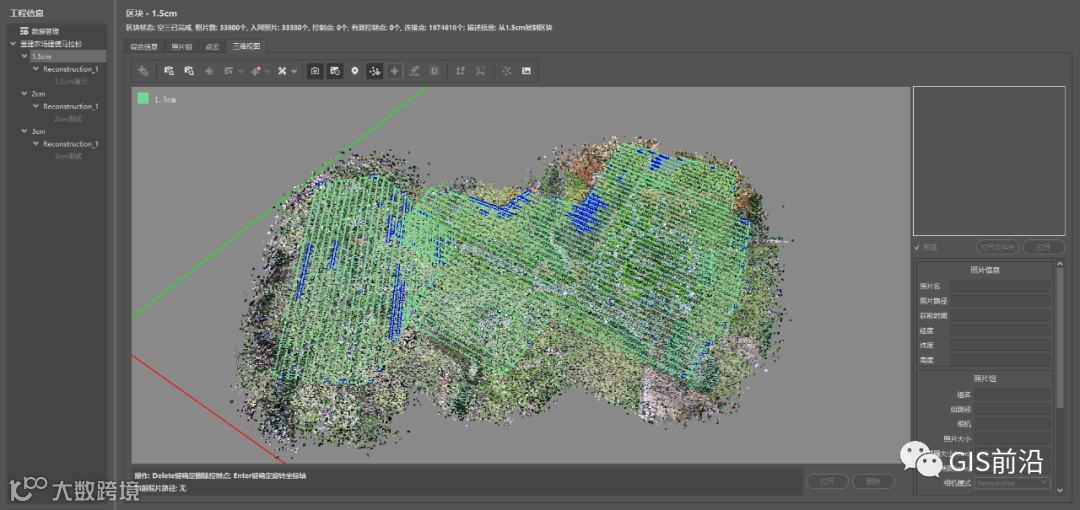
Task: Switch to the 综合信息 tab
Action: click(145, 46)
